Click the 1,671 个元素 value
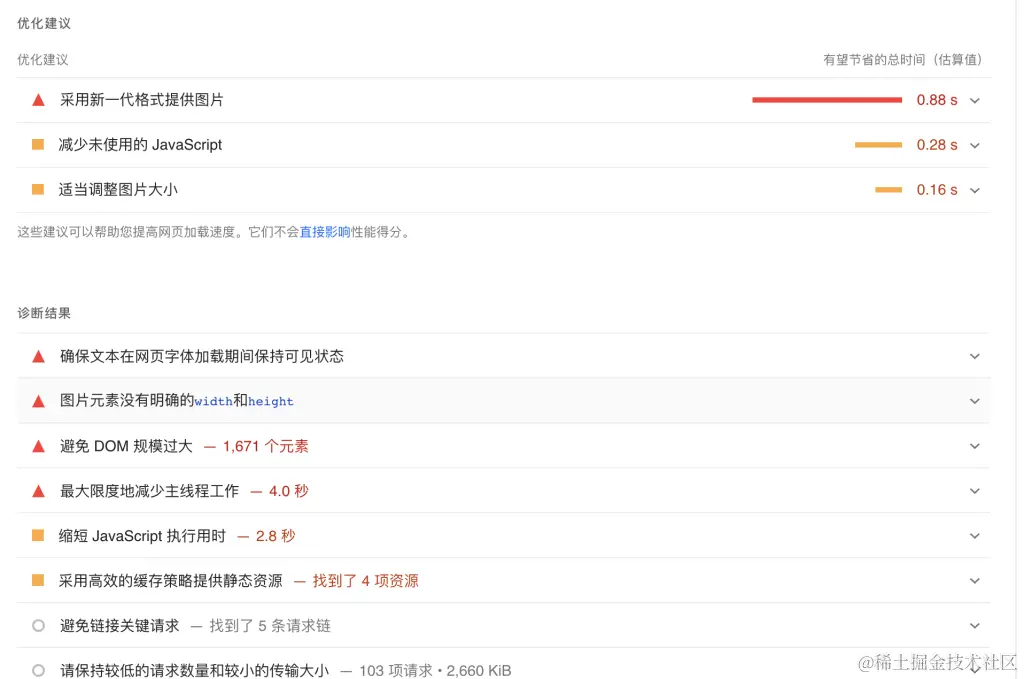The image size is (1024, 679). (266, 447)
